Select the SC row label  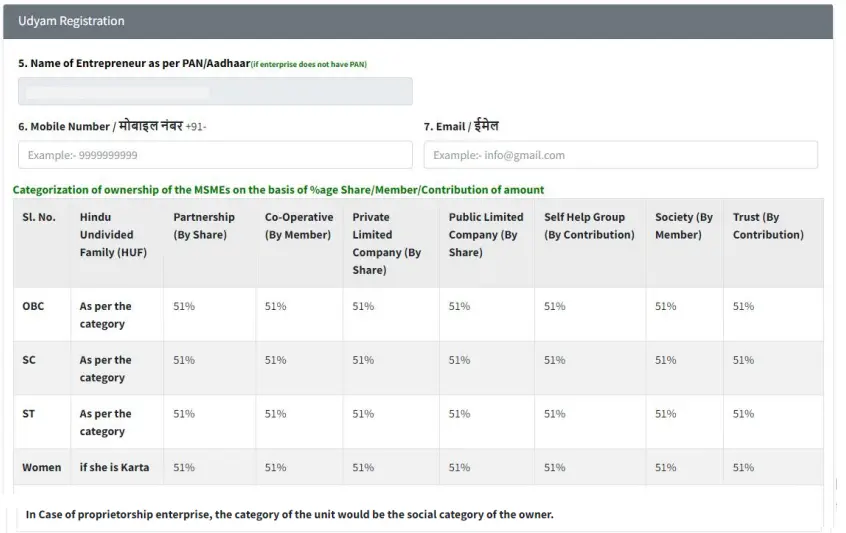click(29, 360)
